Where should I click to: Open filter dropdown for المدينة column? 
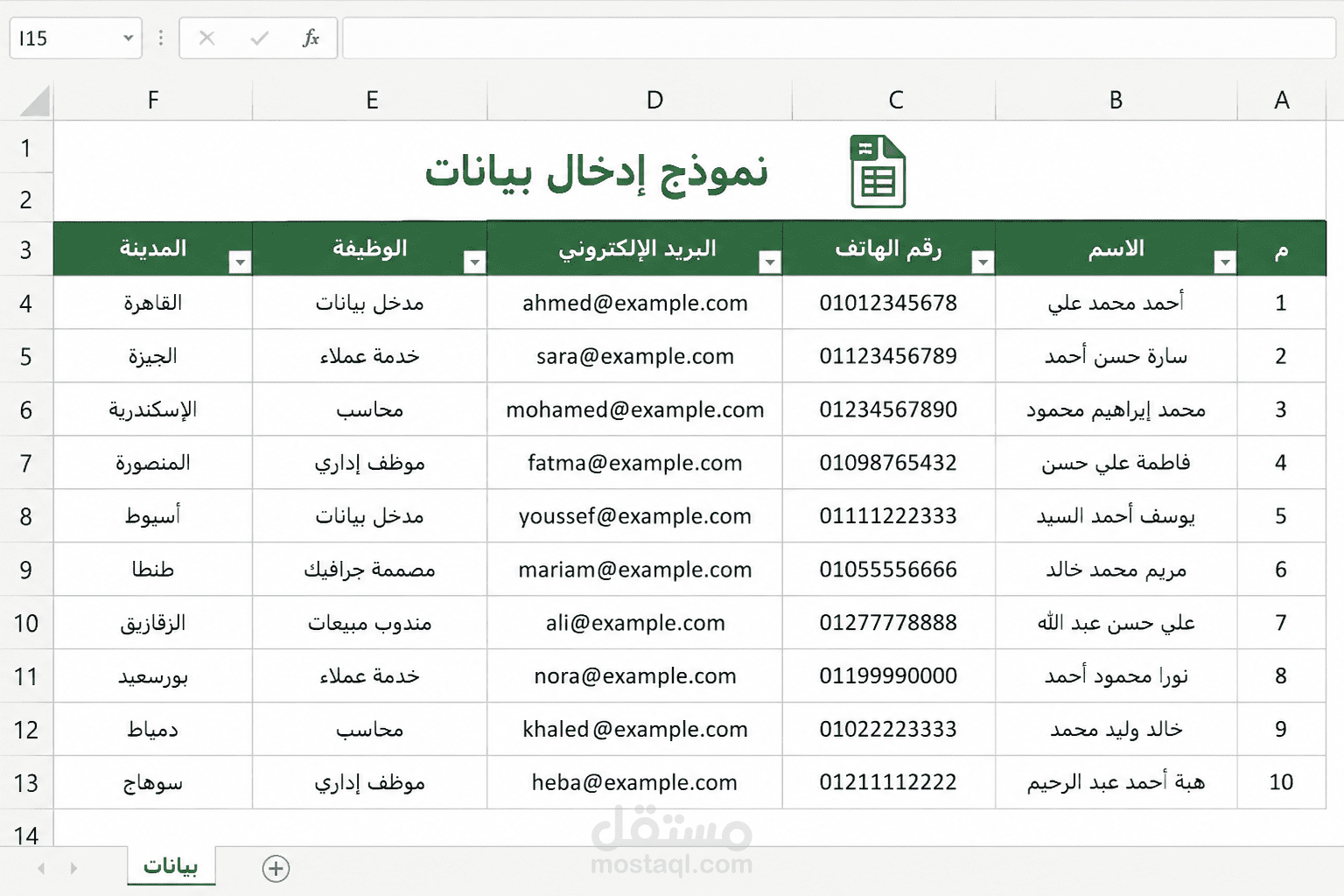[240, 262]
